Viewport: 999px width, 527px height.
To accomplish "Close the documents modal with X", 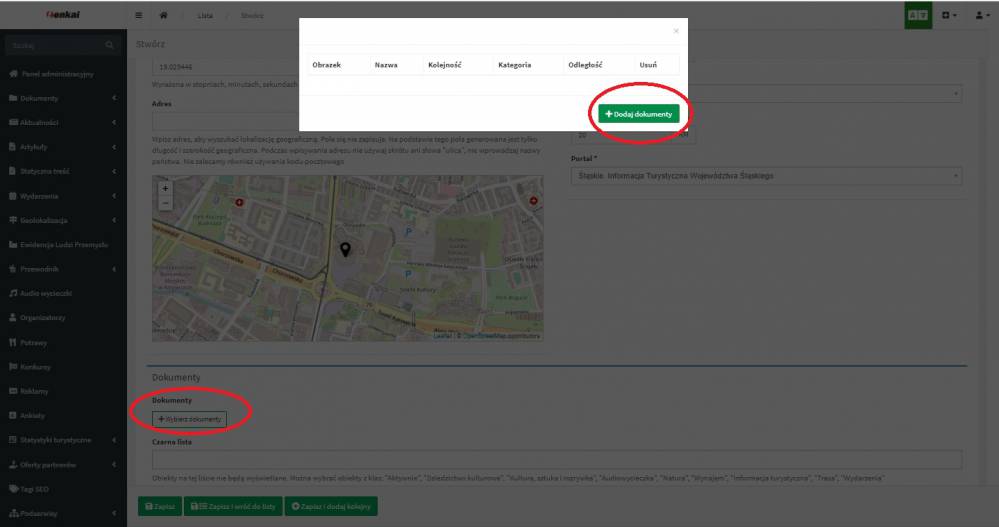I will pos(675,31).
